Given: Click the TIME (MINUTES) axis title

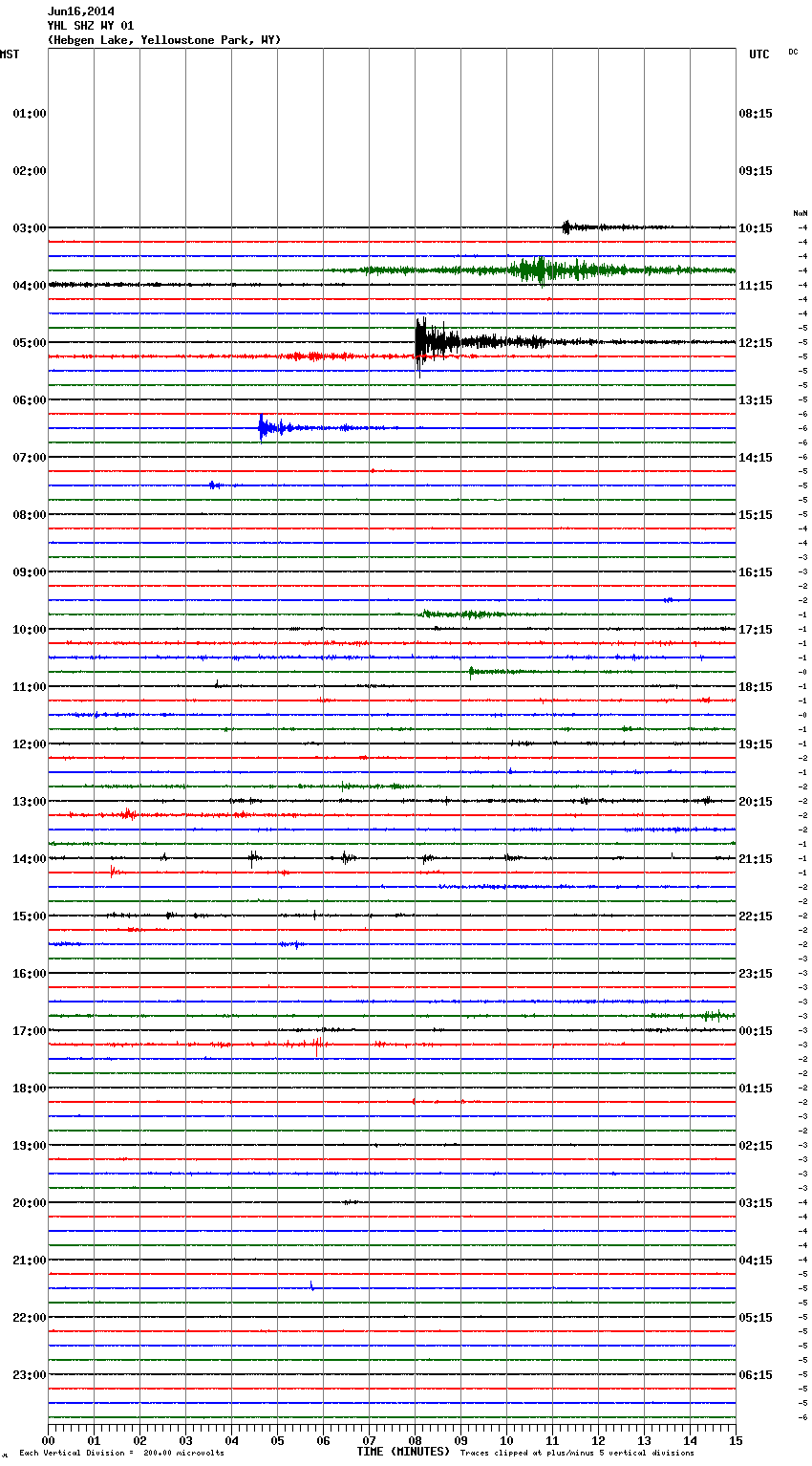Looking at the screenshot, I should [x=403, y=1452].
